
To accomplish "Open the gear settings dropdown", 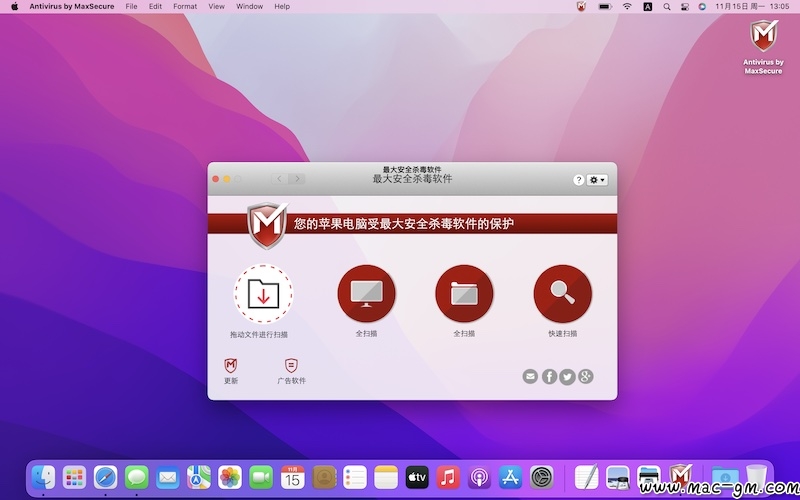I will 597,180.
